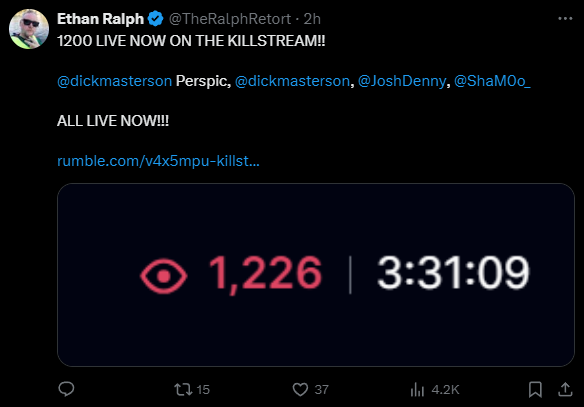The image size is (584, 407).
Task: Click the red eye viewer icon in image
Action: coord(164,276)
